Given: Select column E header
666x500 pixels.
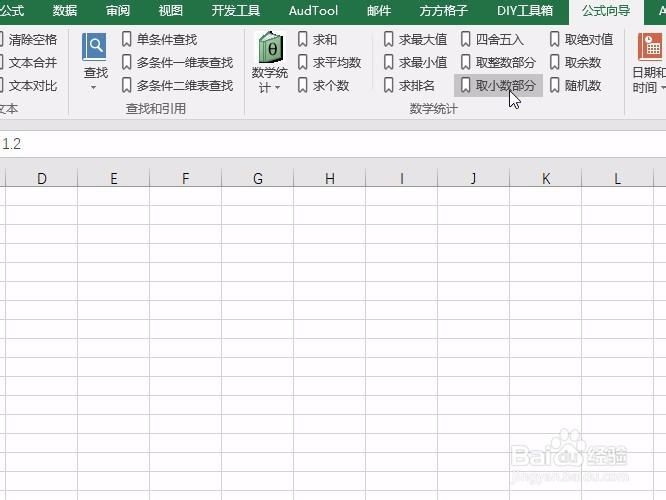Looking at the screenshot, I should click(113, 178).
